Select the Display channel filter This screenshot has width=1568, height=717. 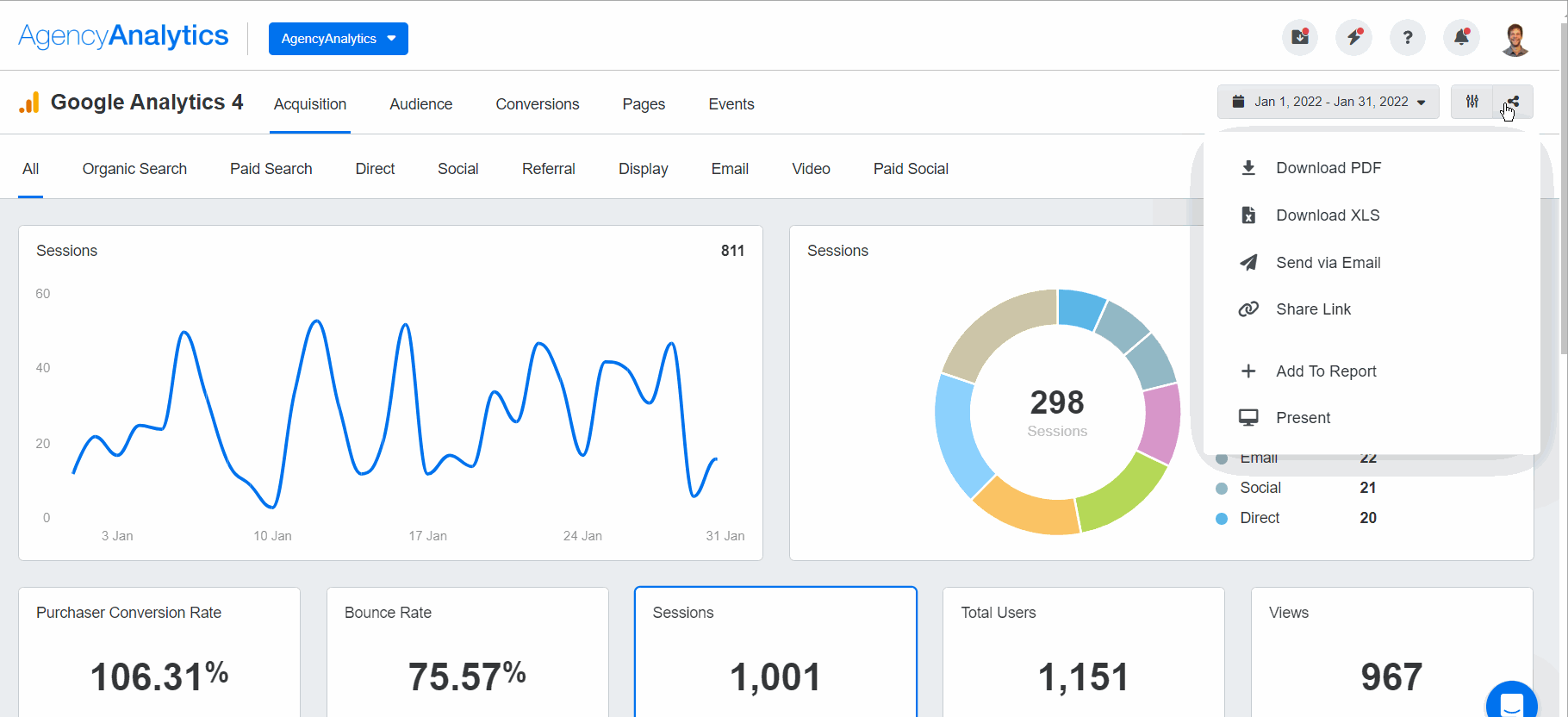(644, 169)
